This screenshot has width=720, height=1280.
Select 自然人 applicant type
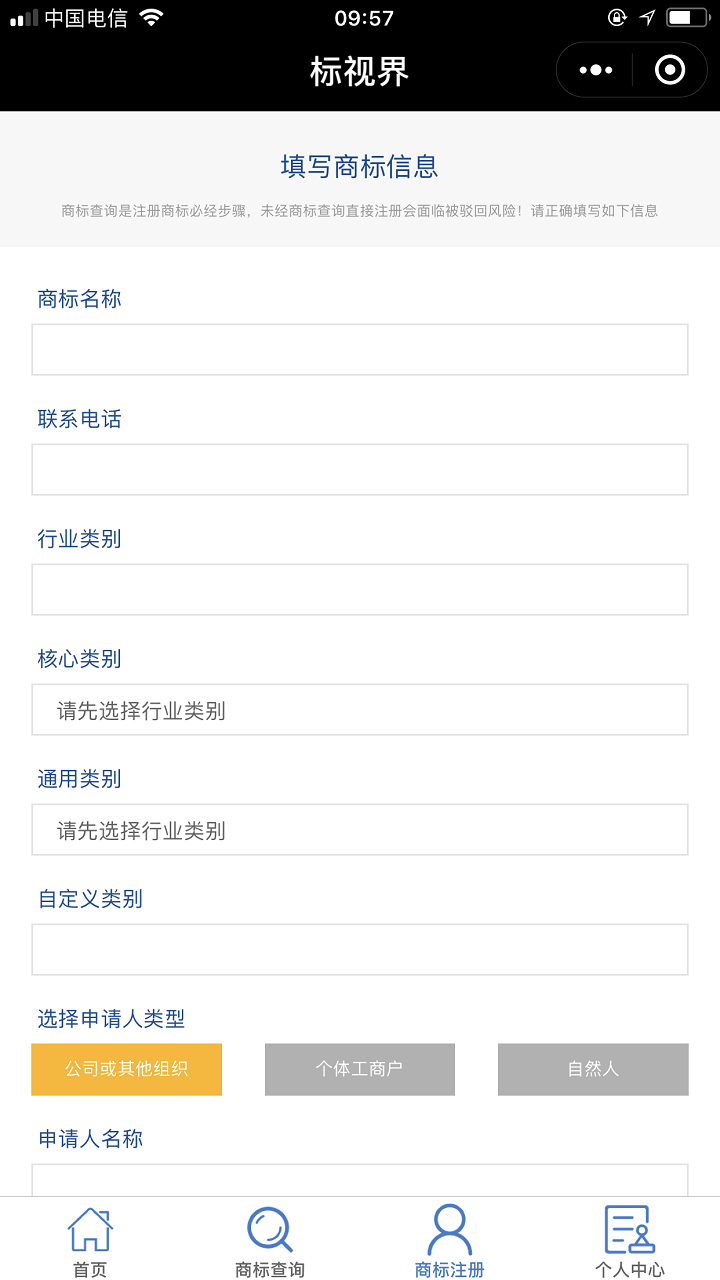(593, 1069)
